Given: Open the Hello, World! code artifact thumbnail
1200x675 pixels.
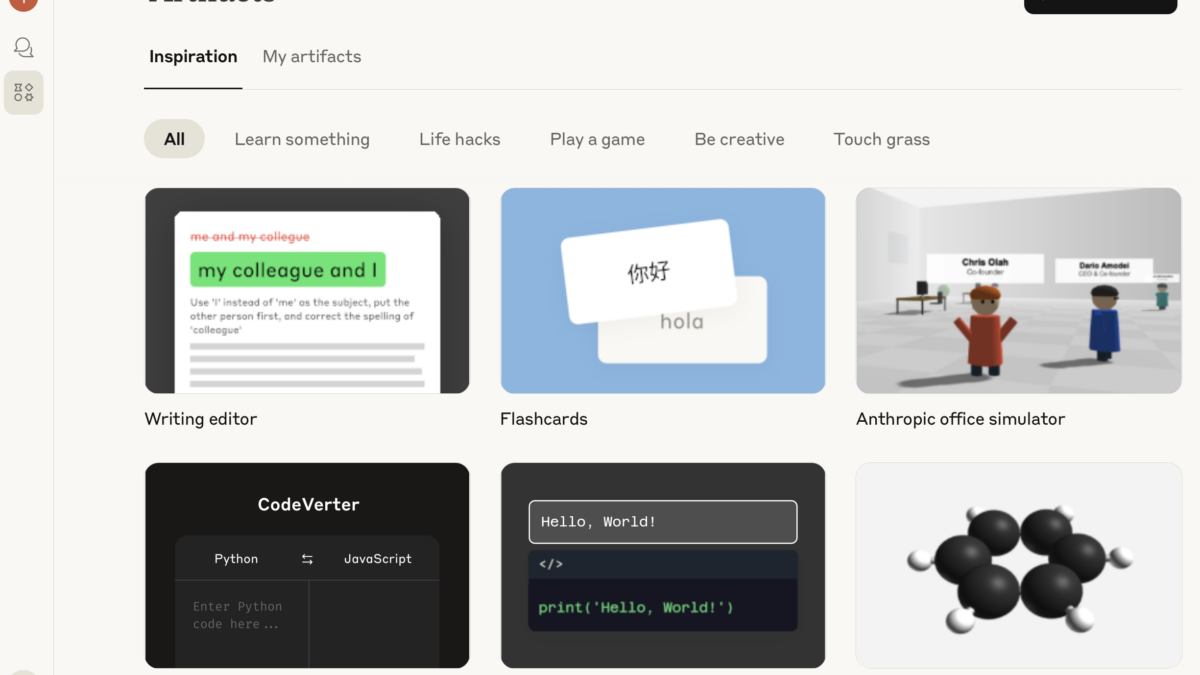Looking at the screenshot, I should coord(663,565).
